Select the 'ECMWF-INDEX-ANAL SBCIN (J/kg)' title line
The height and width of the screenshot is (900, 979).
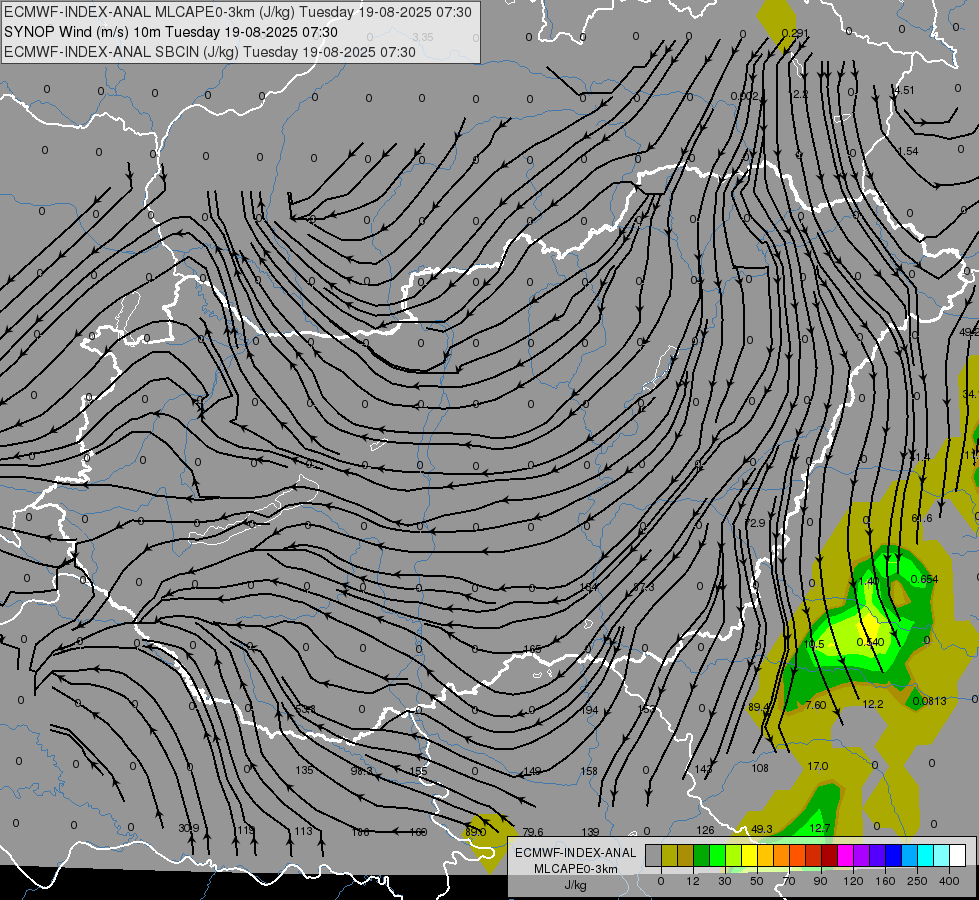210,52
